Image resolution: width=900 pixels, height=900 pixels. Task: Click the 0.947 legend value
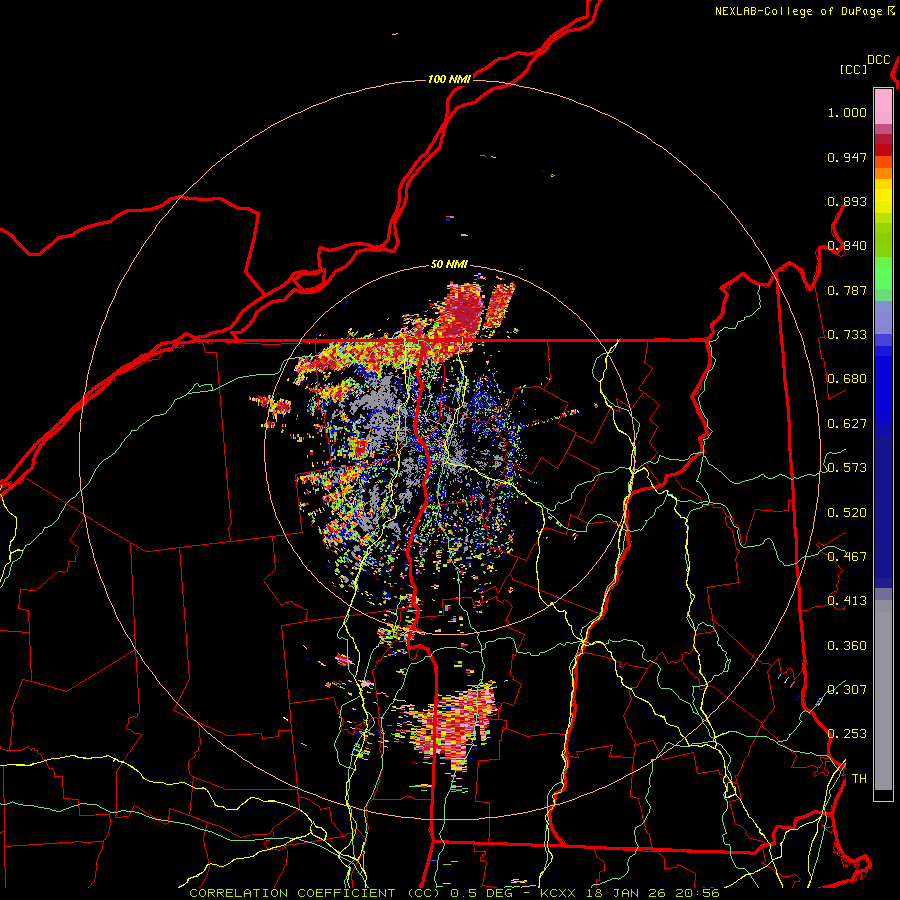pyautogui.click(x=847, y=157)
